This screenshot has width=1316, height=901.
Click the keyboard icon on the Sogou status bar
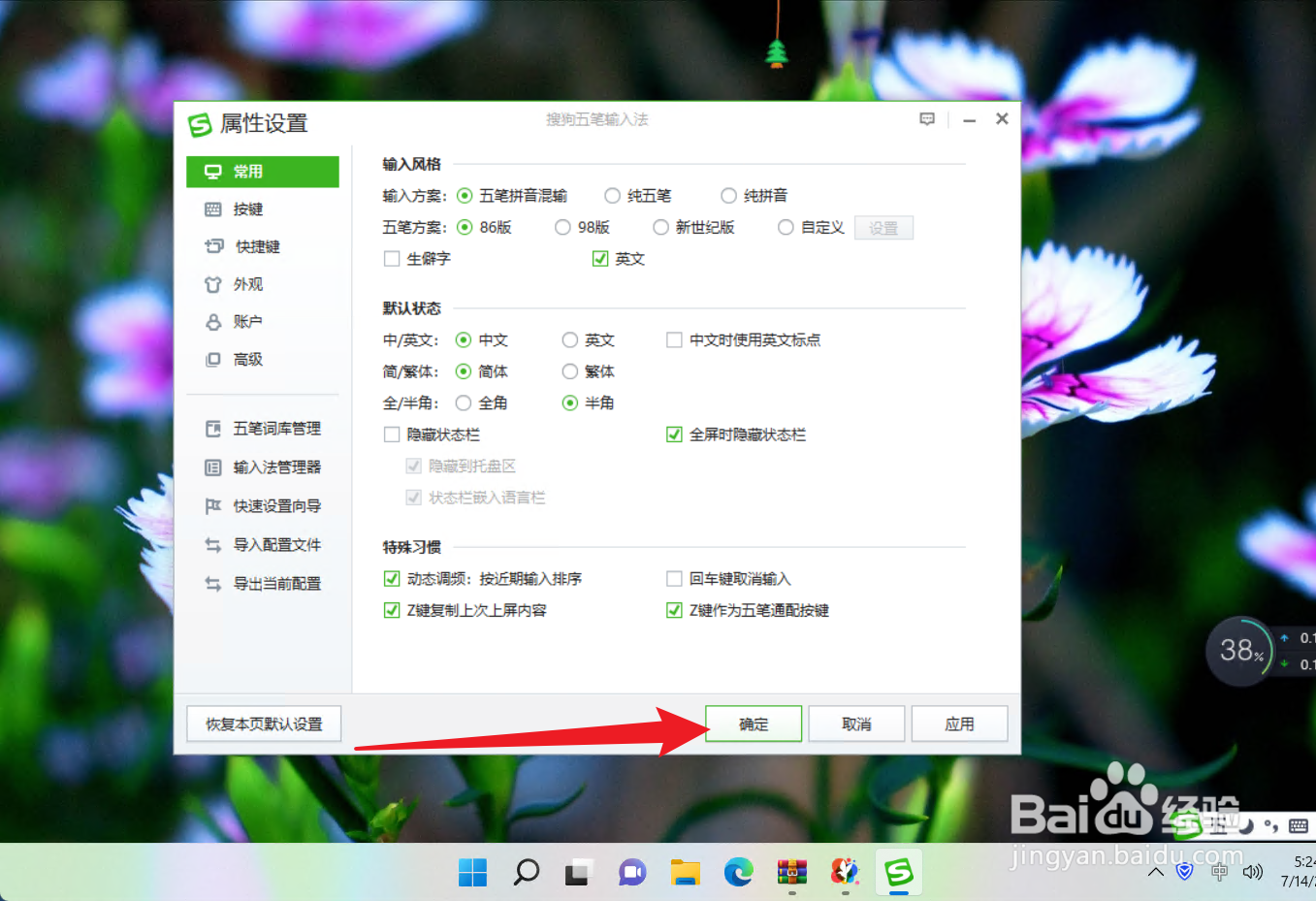point(1299,826)
